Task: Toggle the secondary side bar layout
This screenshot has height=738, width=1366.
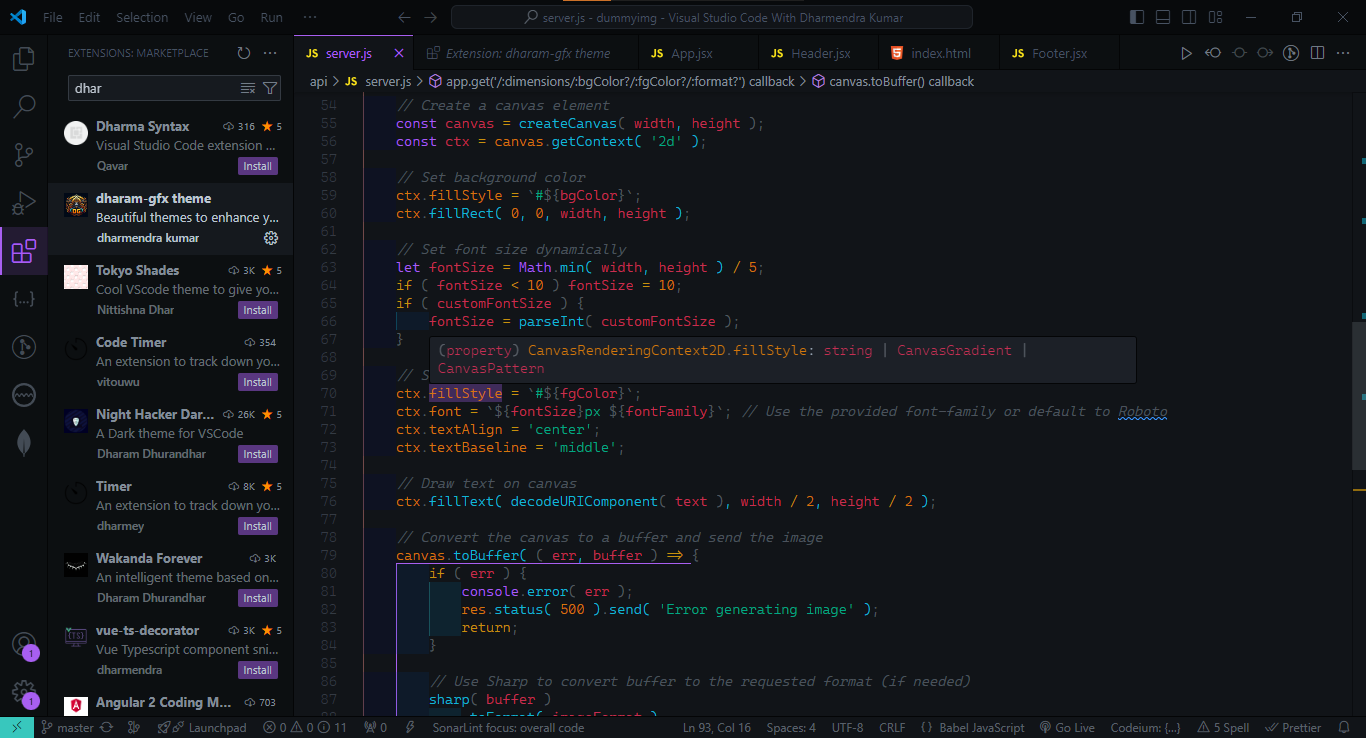Action: tap(1187, 17)
